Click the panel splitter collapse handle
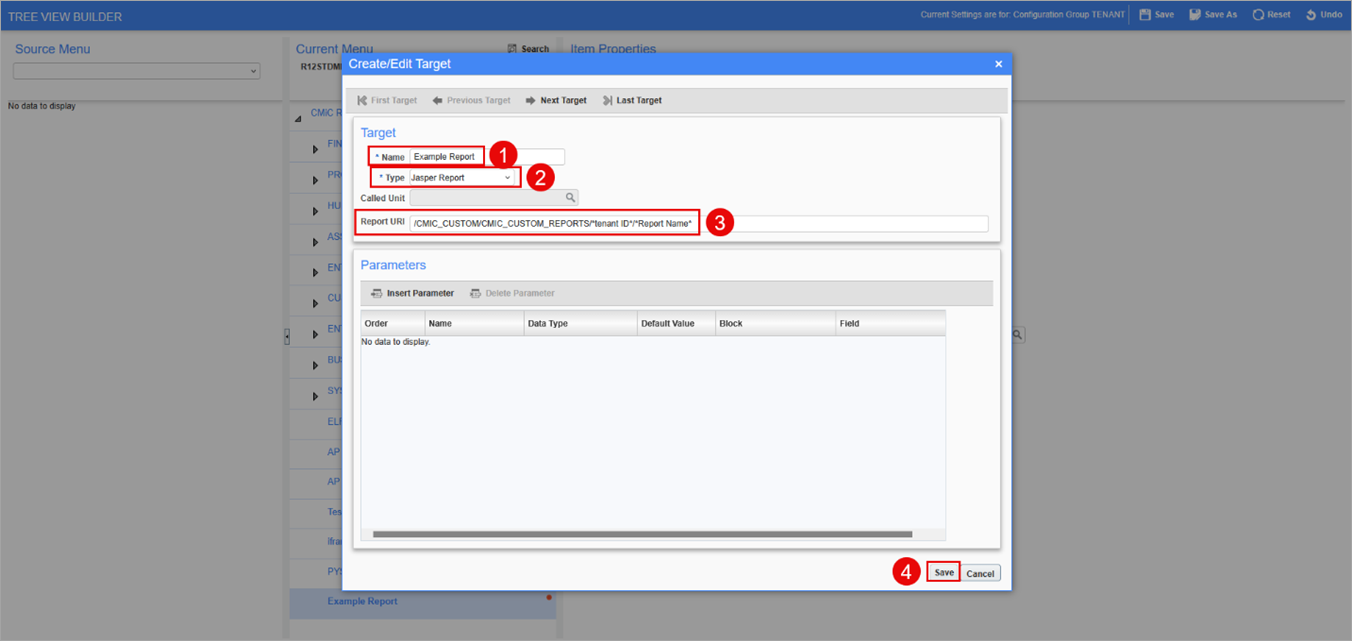The image size is (1352, 641). 287,337
